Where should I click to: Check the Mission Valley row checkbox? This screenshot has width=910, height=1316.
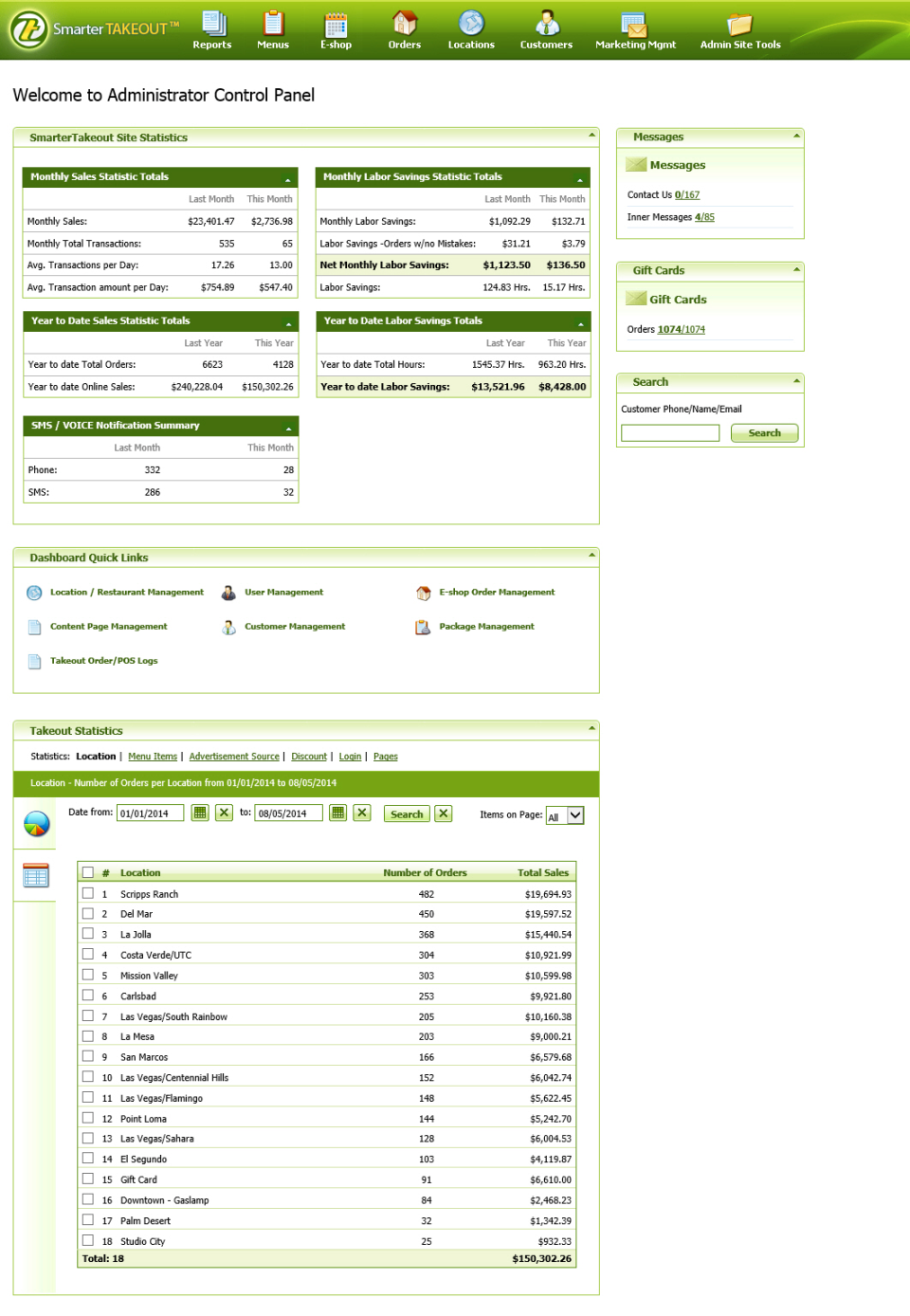(88, 975)
